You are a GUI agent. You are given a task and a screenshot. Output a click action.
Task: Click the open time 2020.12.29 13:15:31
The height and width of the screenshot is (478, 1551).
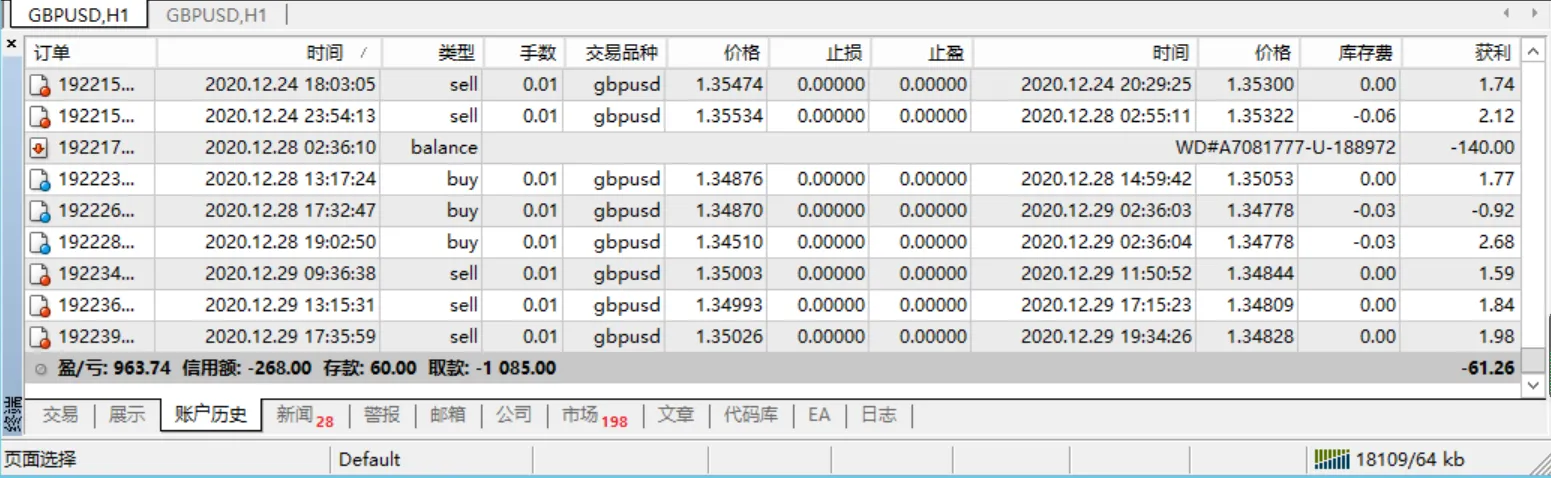(x=290, y=306)
